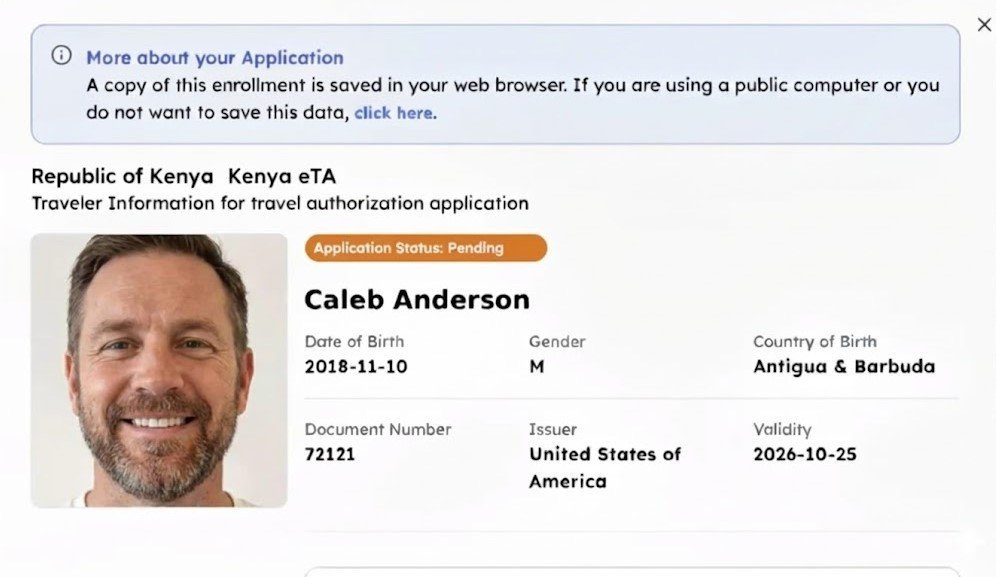Click the click here link
Viewport: 996px width, 577px height.
[395, 112]
